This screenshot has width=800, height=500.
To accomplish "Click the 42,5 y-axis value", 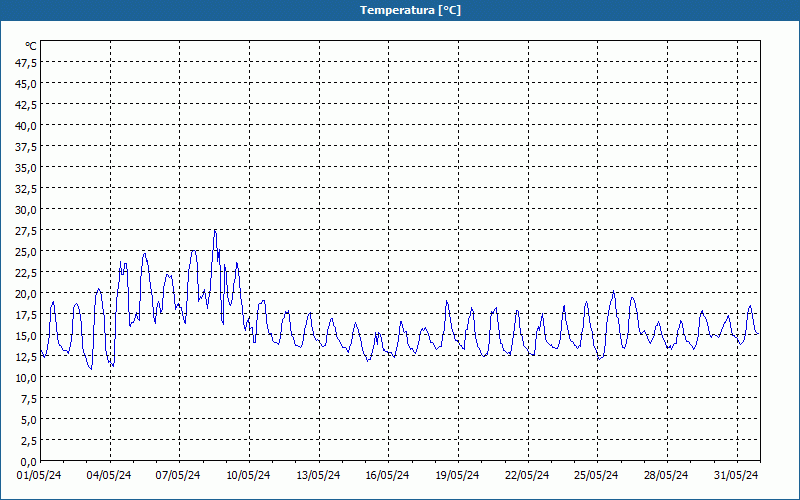I will [27, 105].
